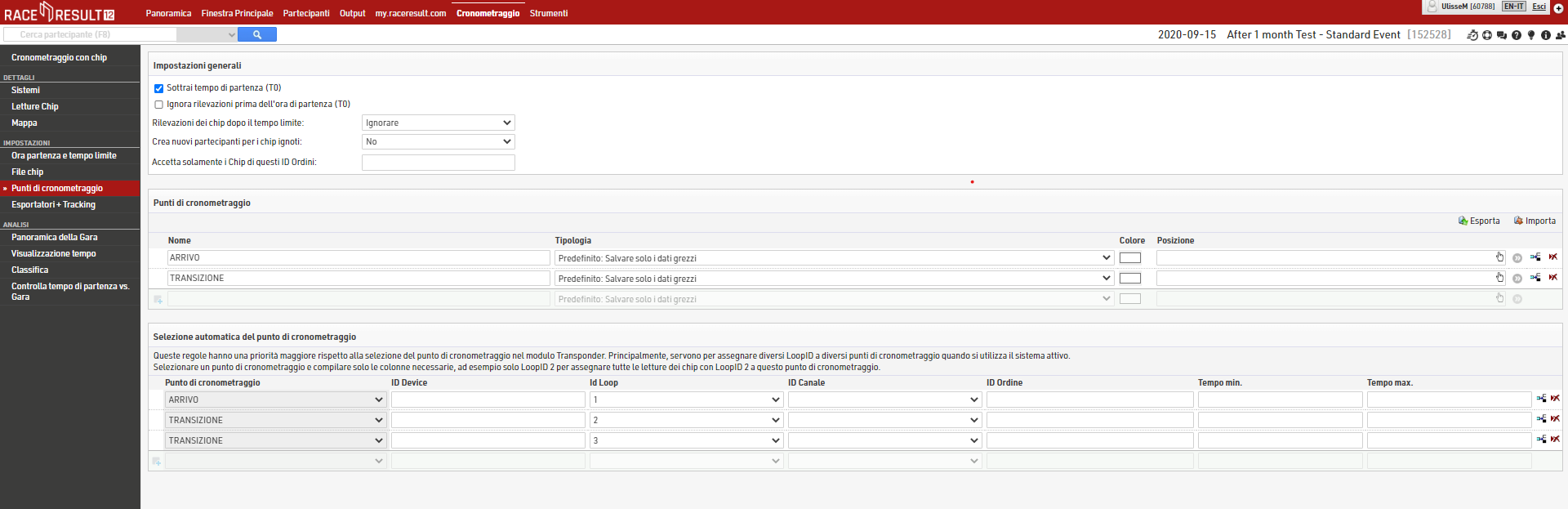This screenshot has width=1568, height=509.
Task: Open the chat bubbles icon in toolbar
Action: pyautogui.click(x=1502, y=35)
